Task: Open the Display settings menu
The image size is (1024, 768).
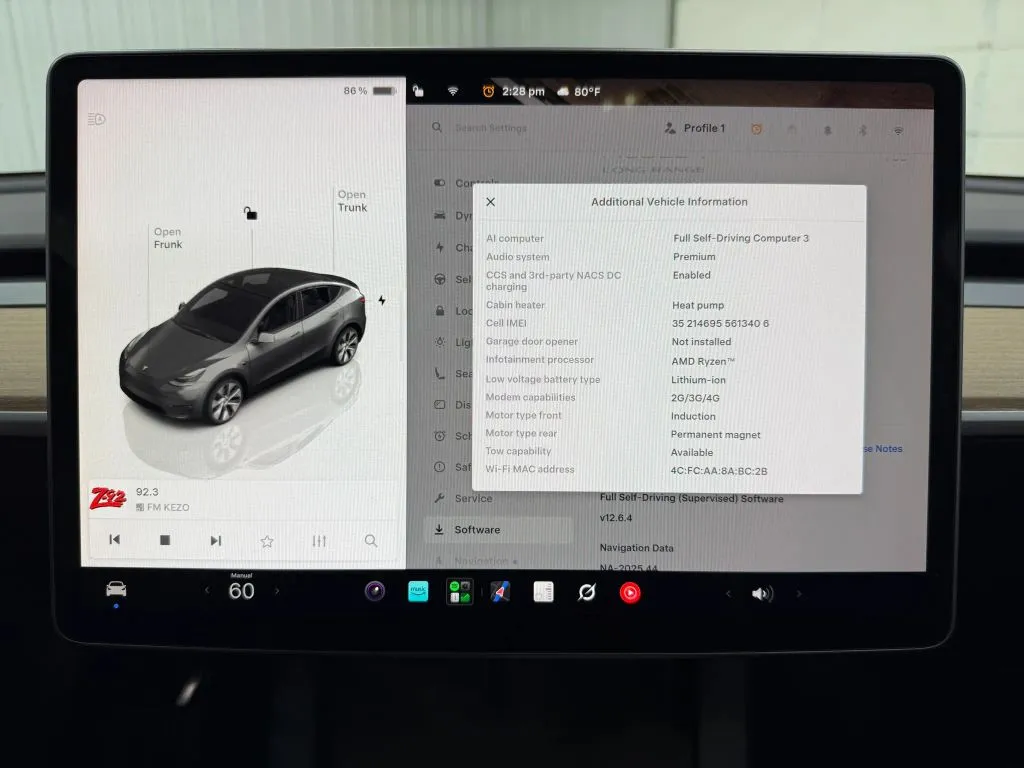Action: (x=453, y=405)
